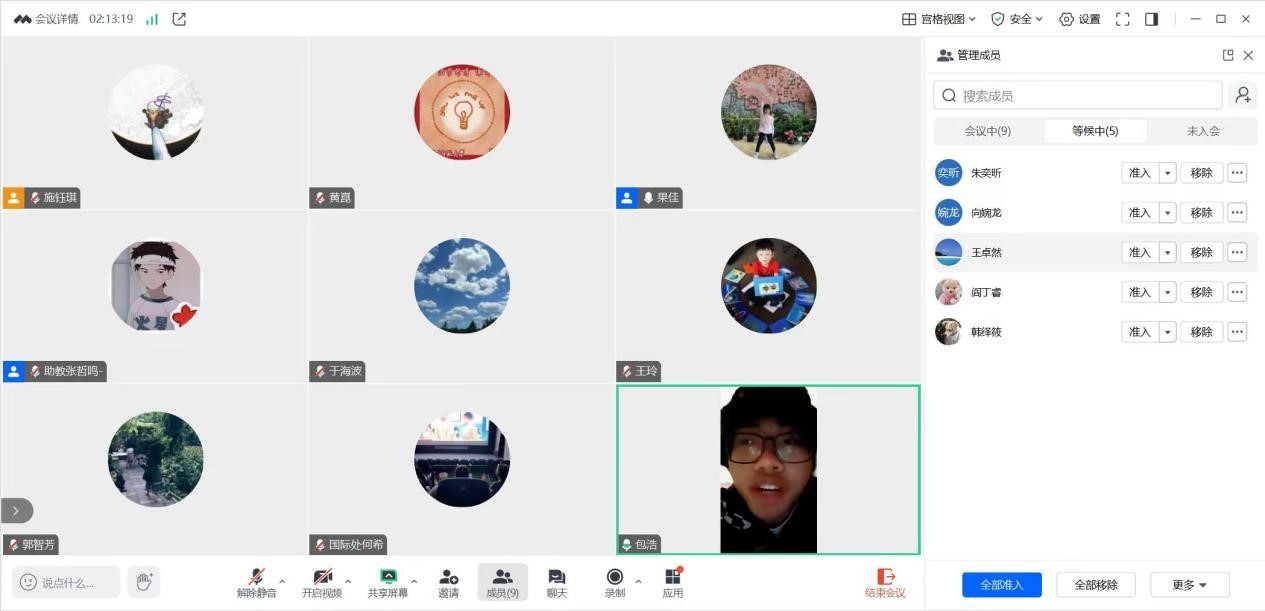Viewport: 1265px width, 611px height.
Task: Click the share screen icon
Action: coord(388,577)
